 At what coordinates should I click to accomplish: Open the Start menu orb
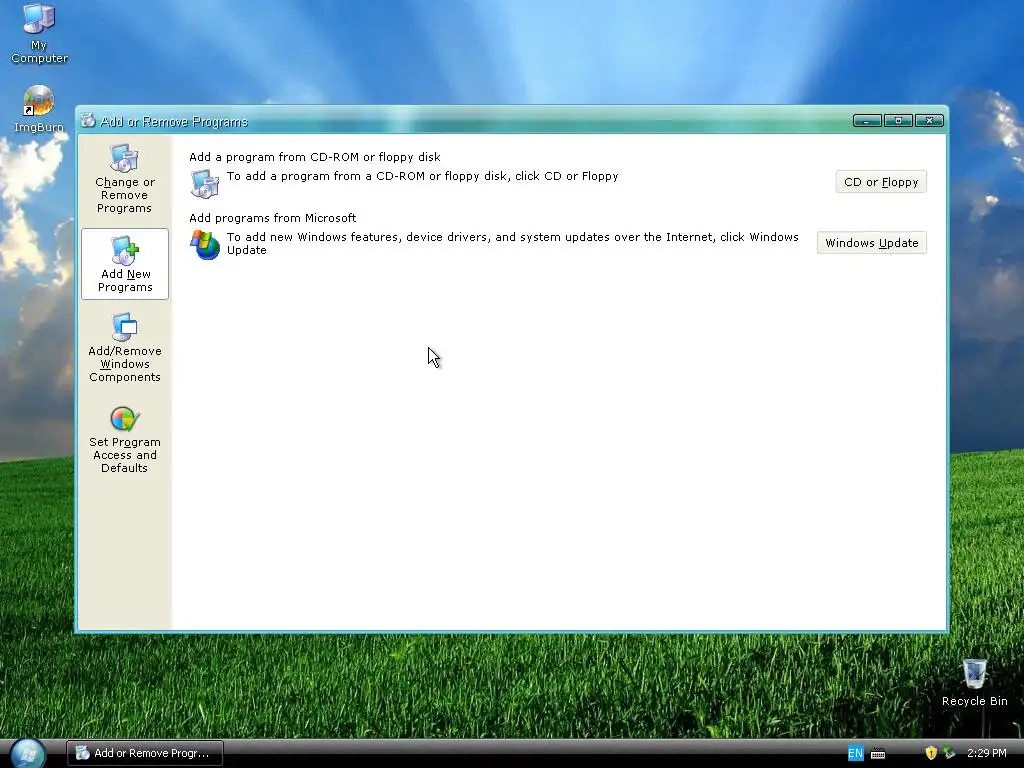[x=27, y=754]
